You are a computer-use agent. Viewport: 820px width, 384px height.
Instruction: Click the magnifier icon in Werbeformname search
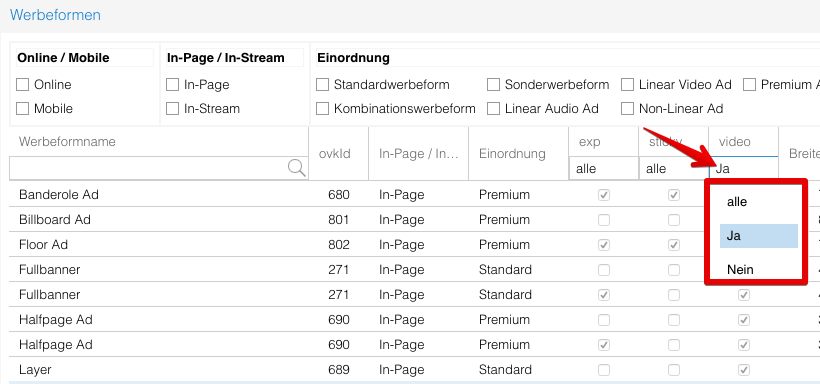[297, 168]
